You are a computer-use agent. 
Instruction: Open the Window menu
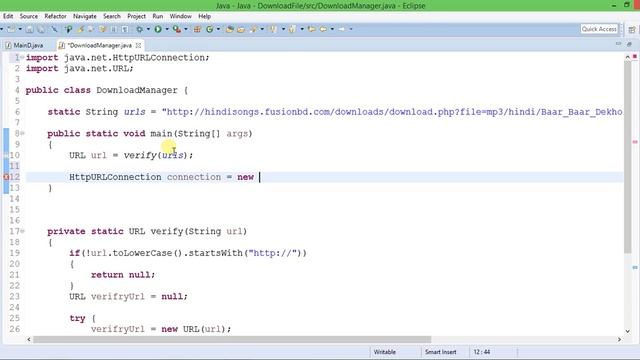coord(180,16)
